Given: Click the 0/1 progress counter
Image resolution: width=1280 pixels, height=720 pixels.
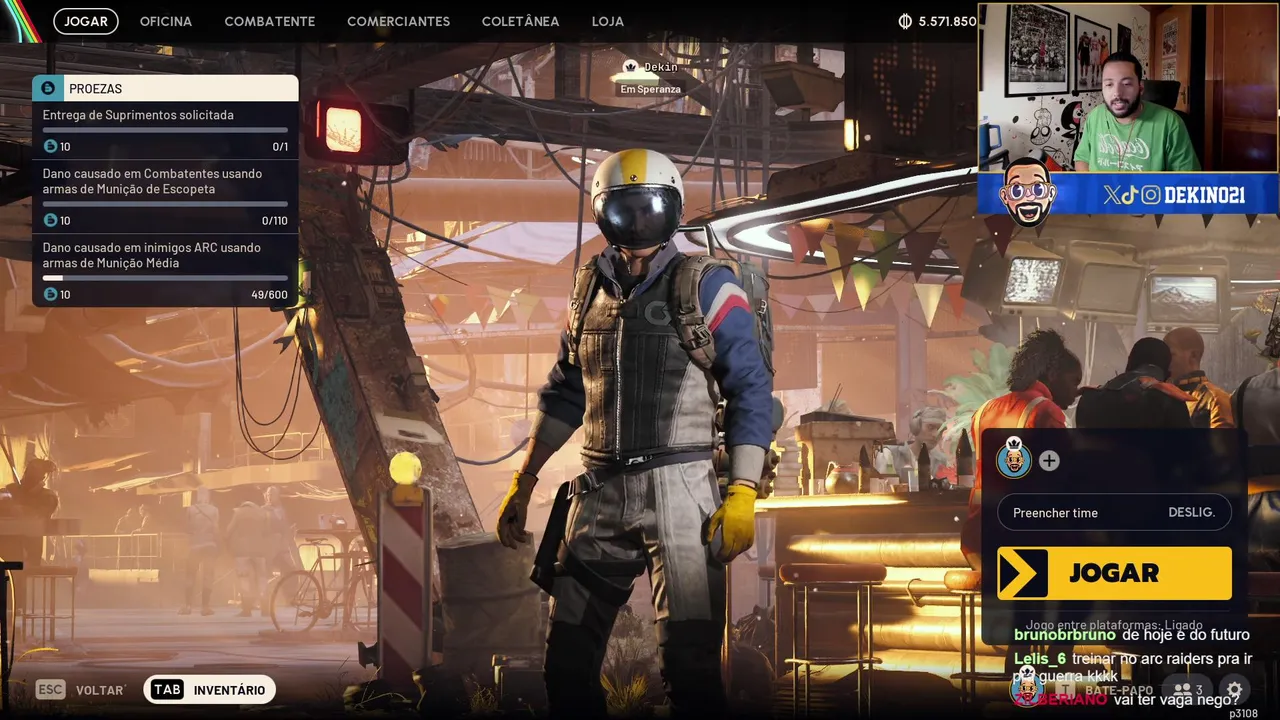Looking at the screenshot, I should [x=280, y=147].
